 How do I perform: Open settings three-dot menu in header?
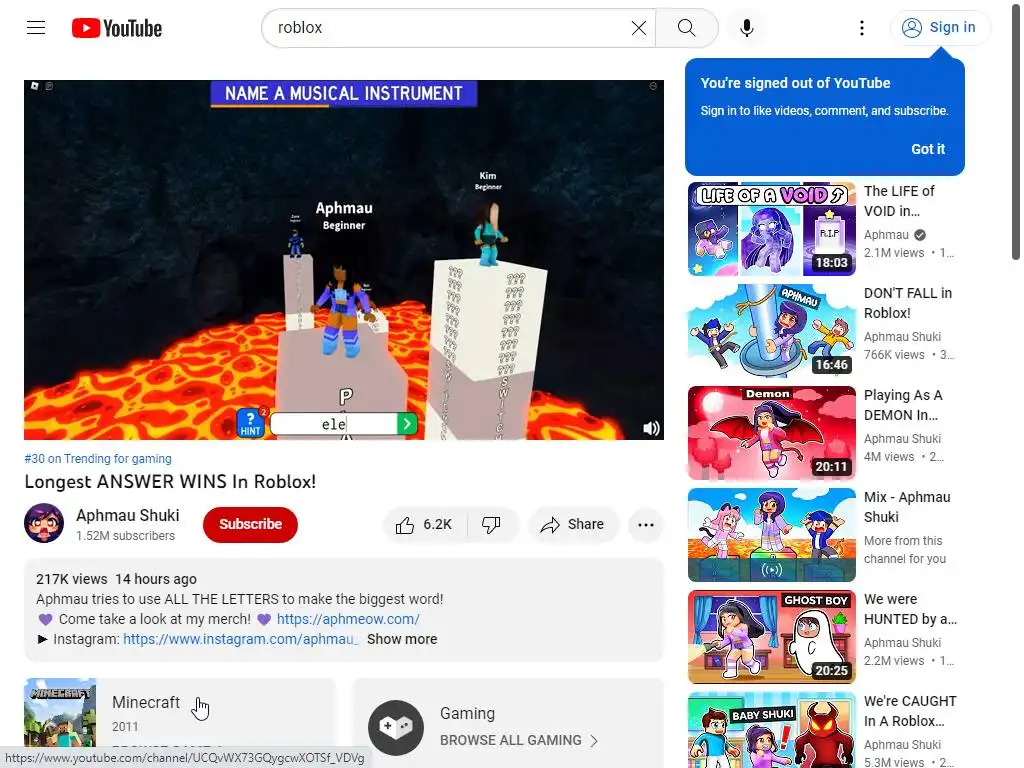862,28
